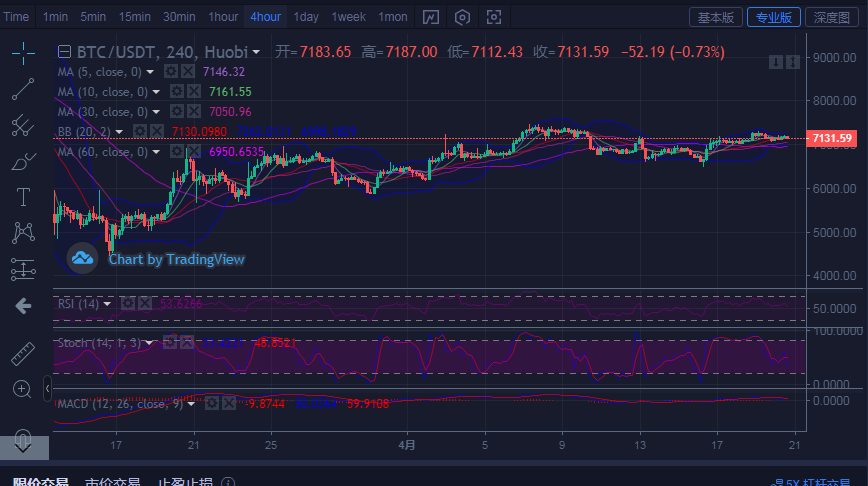Screen dimensions: 868x486
Task: Remove the MA 60 indicator
Action: pyautogui.click(x=193, y=151)
